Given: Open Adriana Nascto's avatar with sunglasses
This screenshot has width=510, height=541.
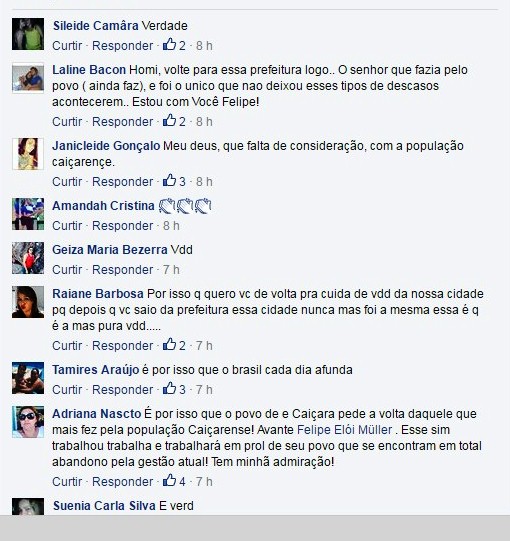Looking at the screenshot, I should [x=28, y=422].
